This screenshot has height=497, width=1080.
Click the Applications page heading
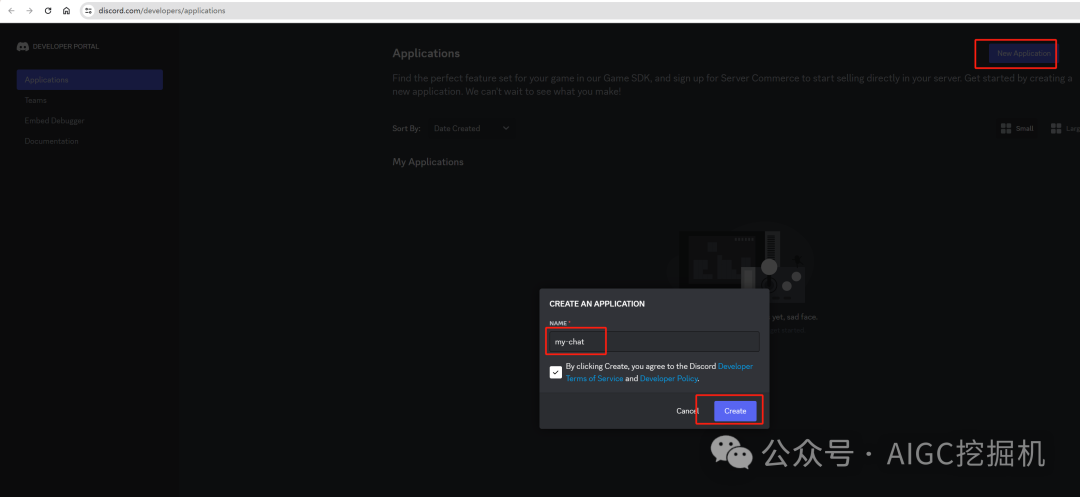click(x=426, y=54)
